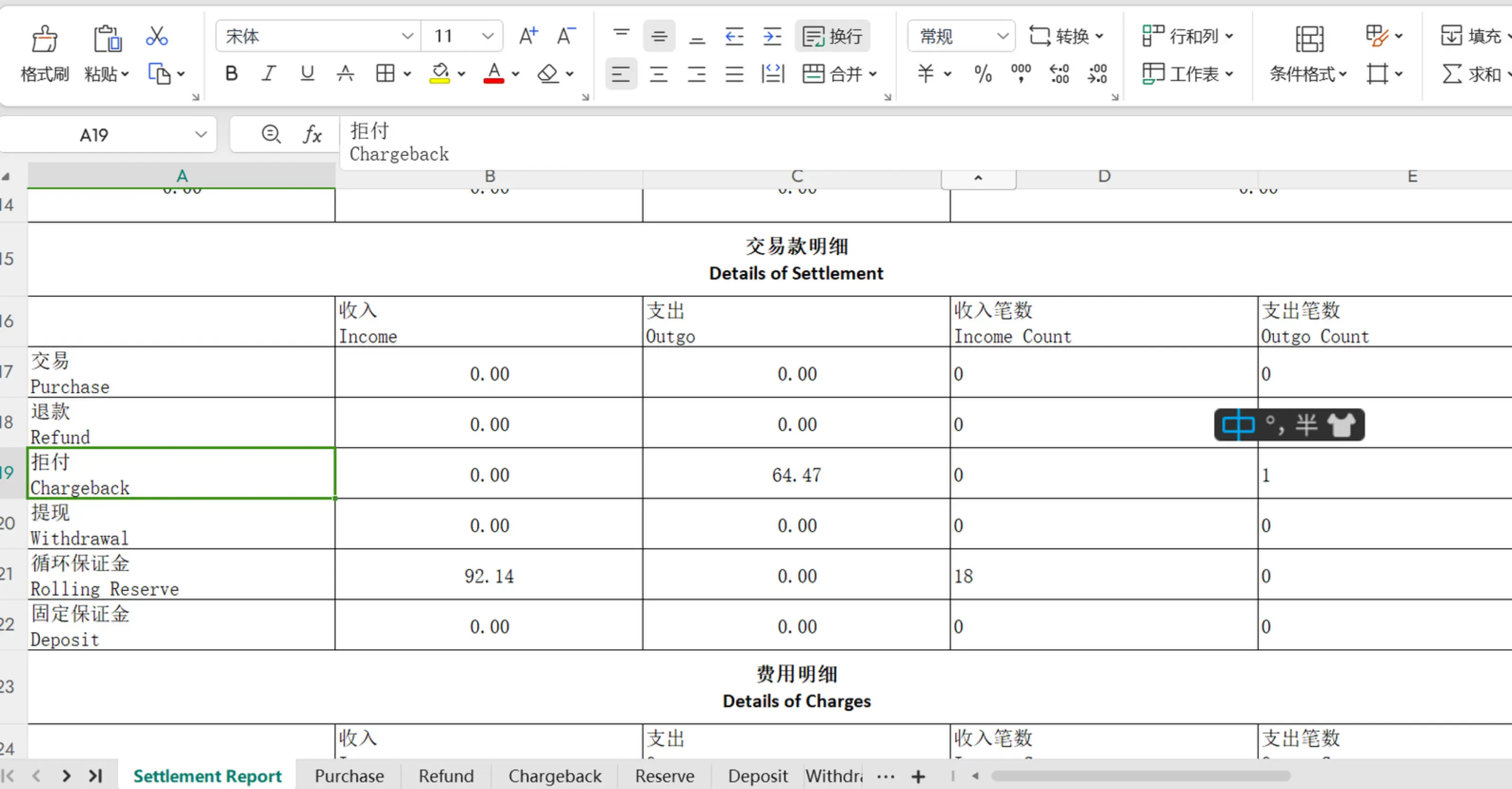
Task: Toggle wrap text (换行) button
Action: click(x=832, y=36)
